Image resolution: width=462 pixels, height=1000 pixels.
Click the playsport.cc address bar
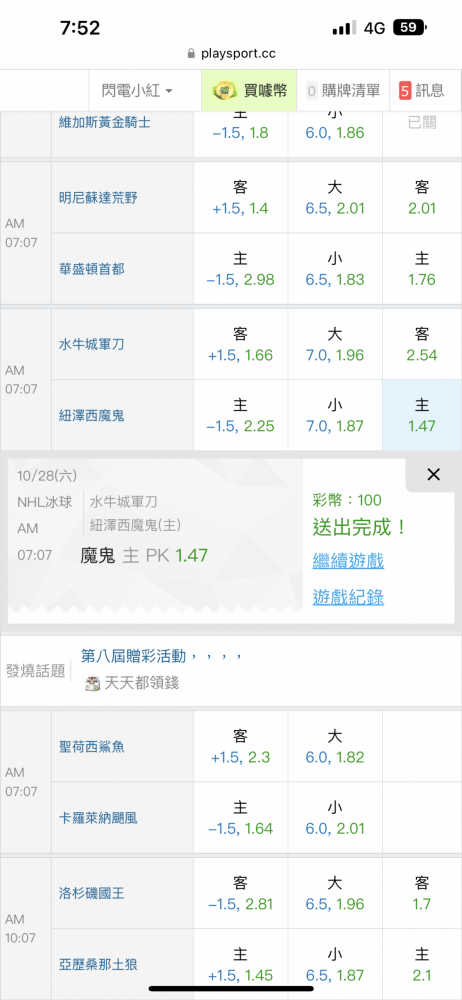pos(231,54)
